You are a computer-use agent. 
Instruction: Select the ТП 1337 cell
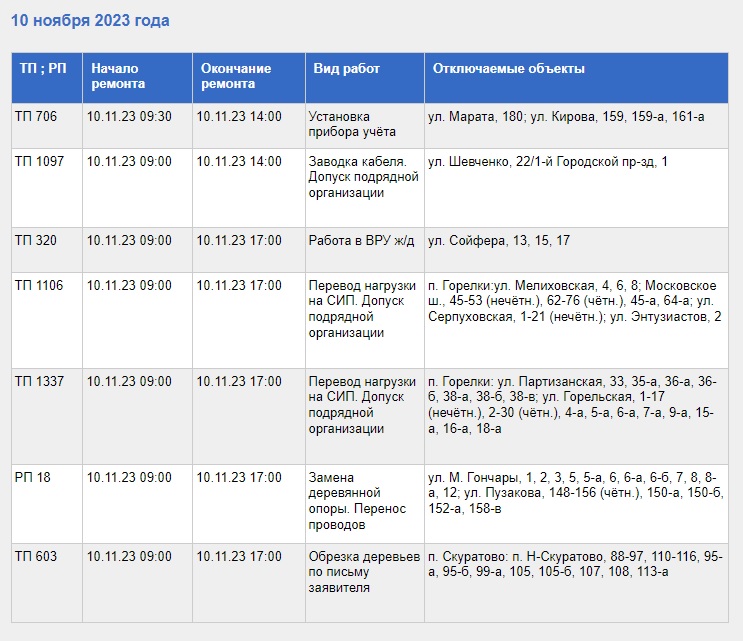[40, 382]
